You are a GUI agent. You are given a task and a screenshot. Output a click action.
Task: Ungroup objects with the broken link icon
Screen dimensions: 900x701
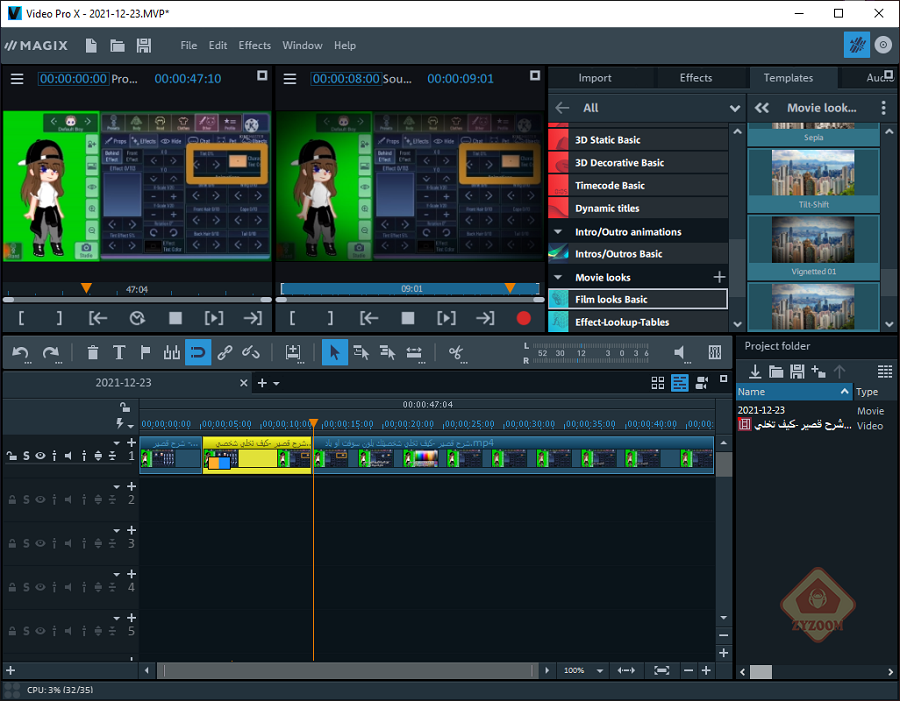tap(251, 353)
